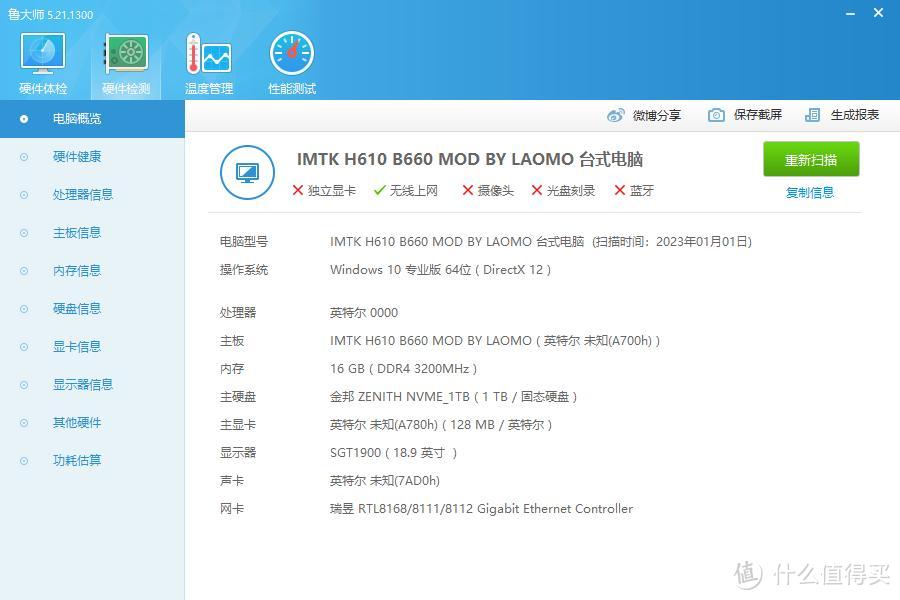Select 内存信息 from the left menu
The width and height of the screenshot is (900, 600).
click(79, 270)
